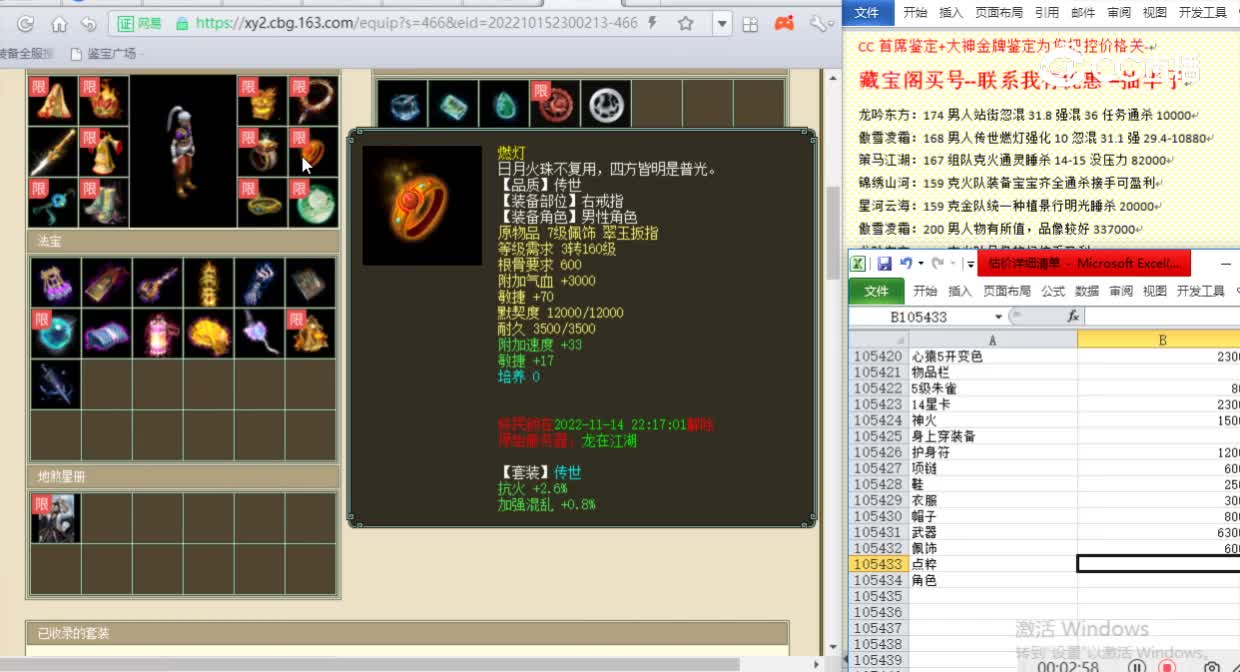
Task: Open 开发工具 tab in the Word window
Action: [1202, 13]
